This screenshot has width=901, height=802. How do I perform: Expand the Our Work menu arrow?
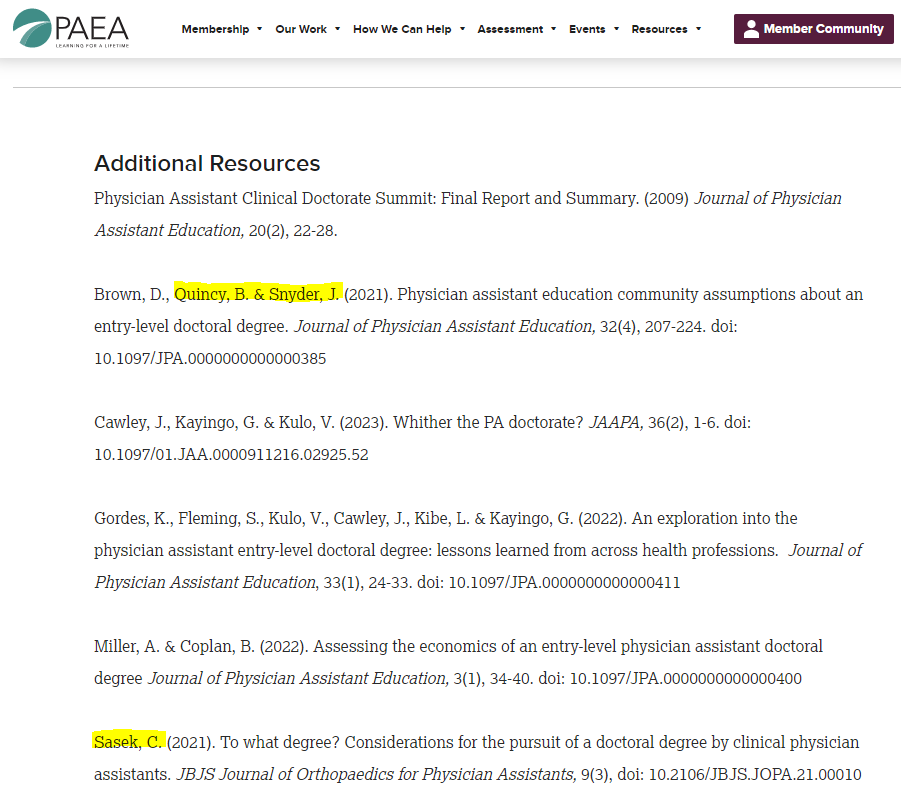click(x=335, y=29)
